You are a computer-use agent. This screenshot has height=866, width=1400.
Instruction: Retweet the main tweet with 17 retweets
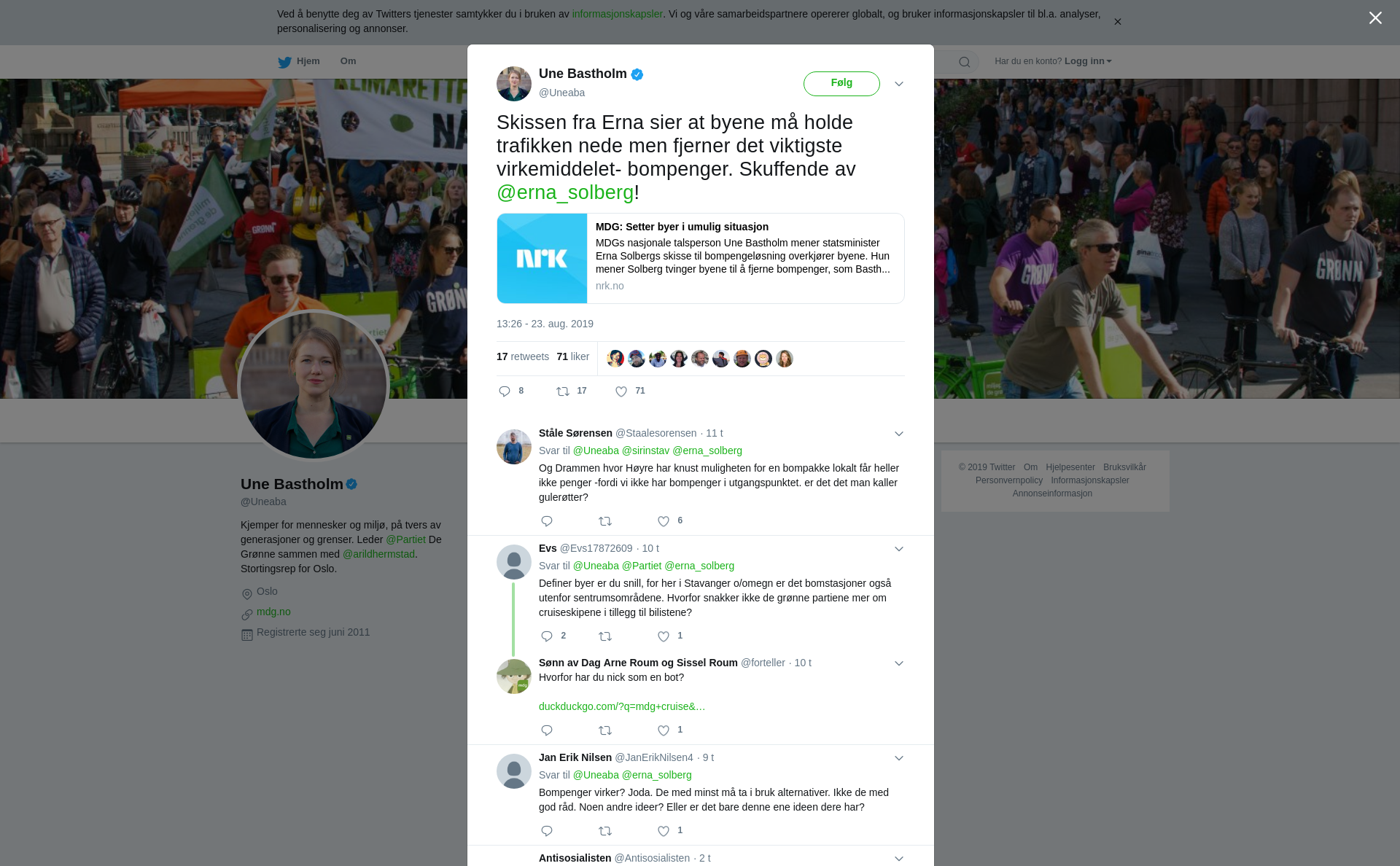click(563, 391)
